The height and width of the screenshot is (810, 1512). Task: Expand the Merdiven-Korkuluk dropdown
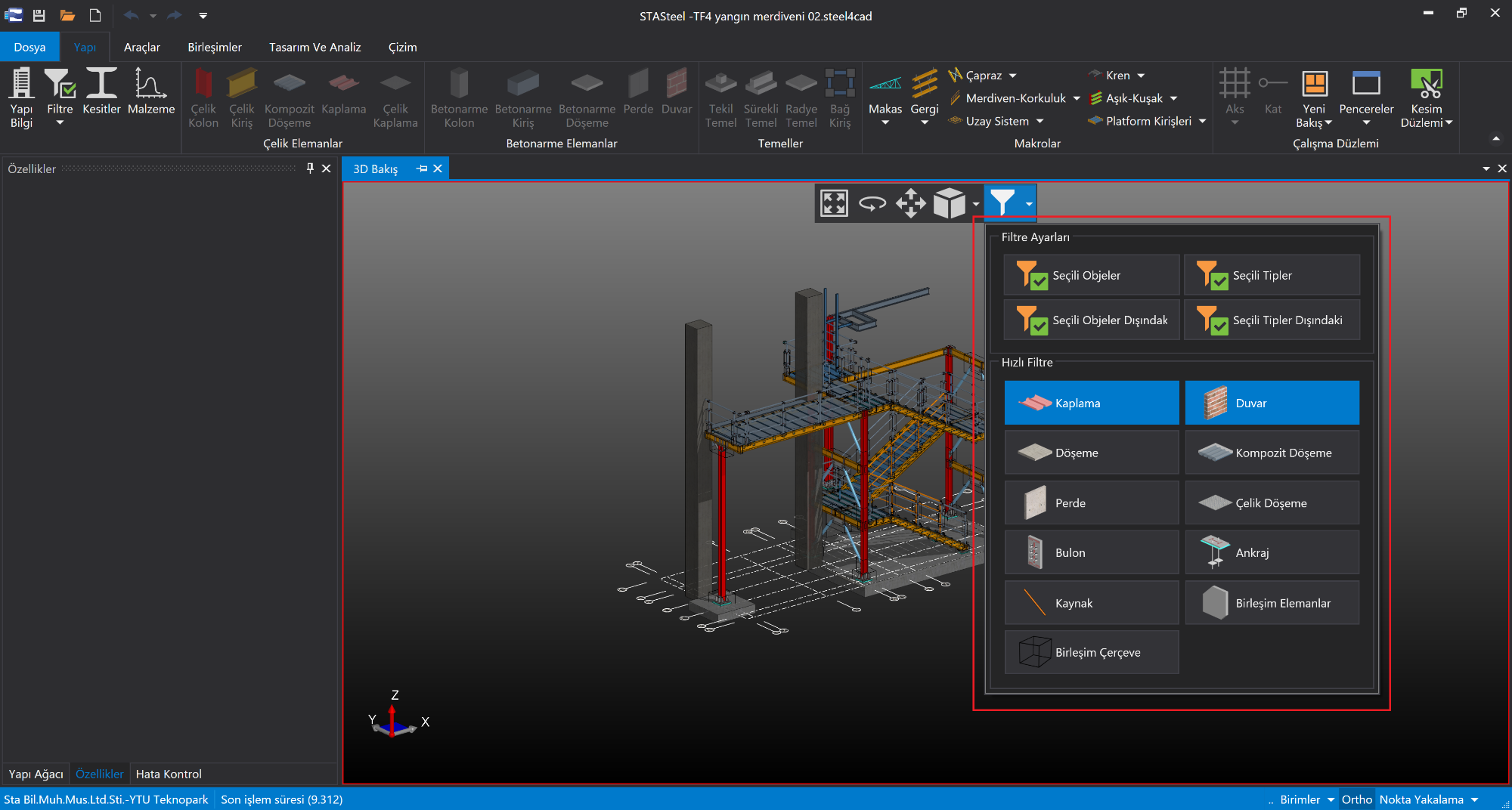(x=1077, y=98)
